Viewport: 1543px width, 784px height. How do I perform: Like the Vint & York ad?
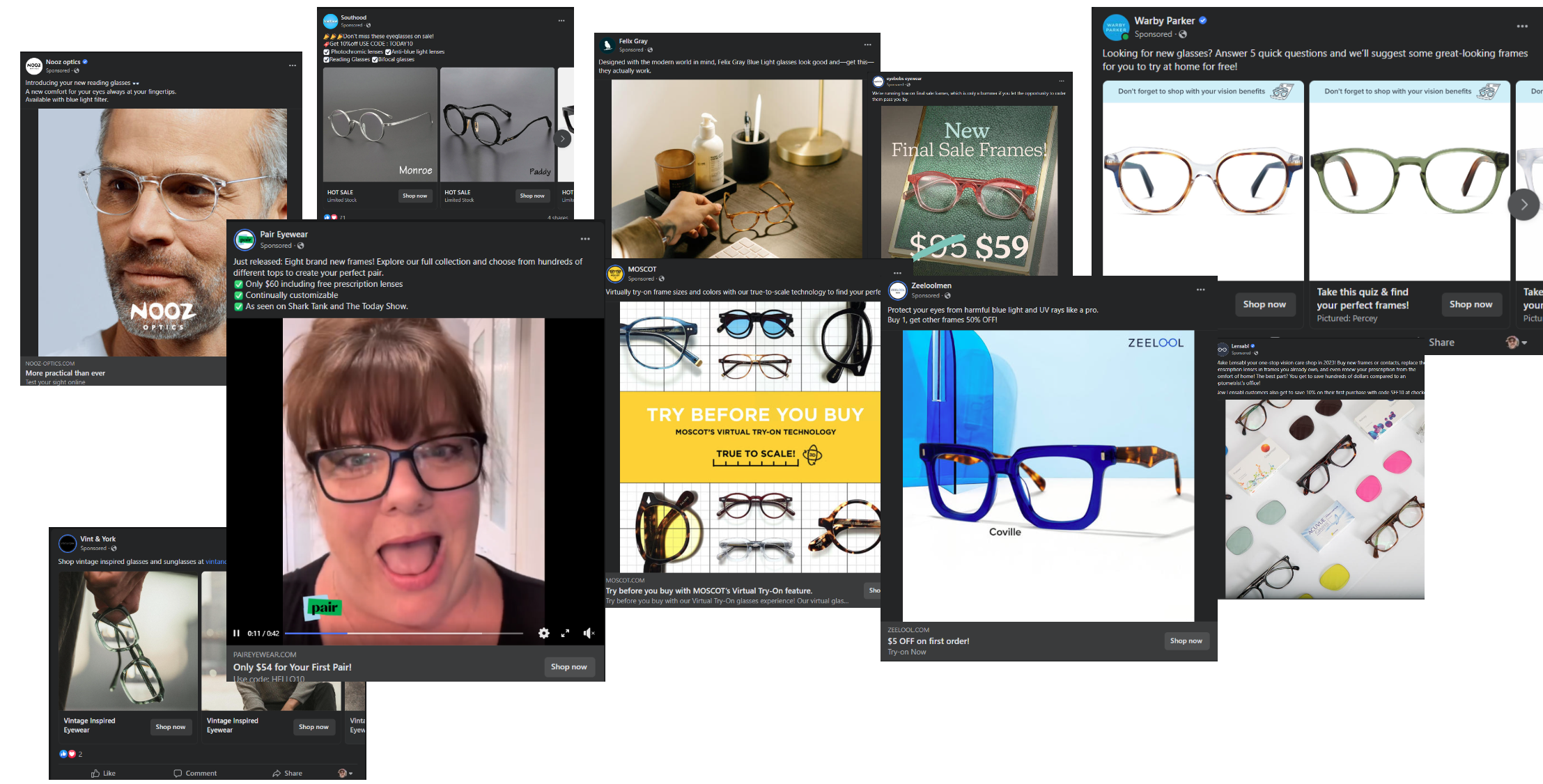(x=103, y=773)
